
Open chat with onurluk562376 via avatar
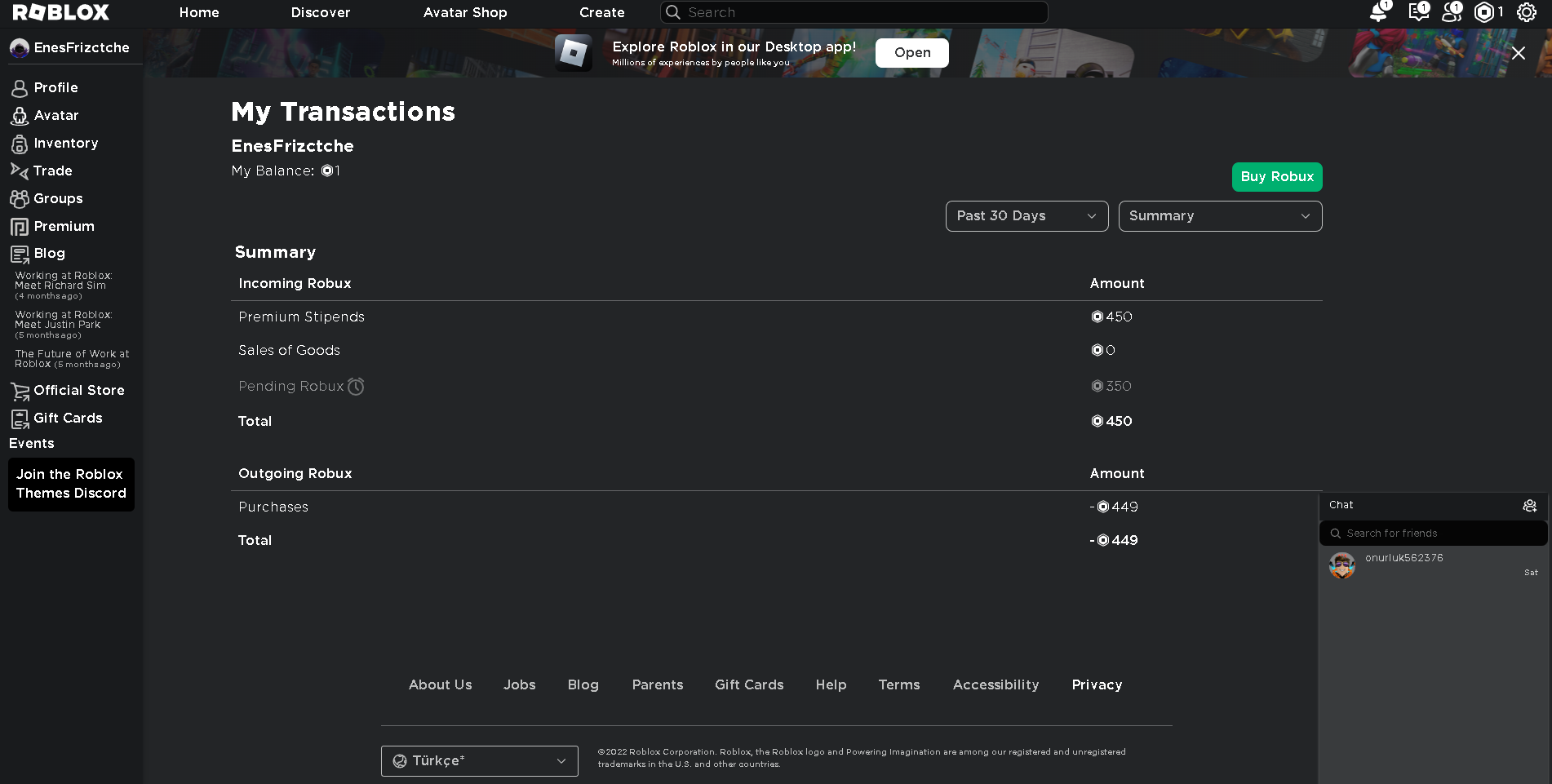click(x=1342, y=565)
